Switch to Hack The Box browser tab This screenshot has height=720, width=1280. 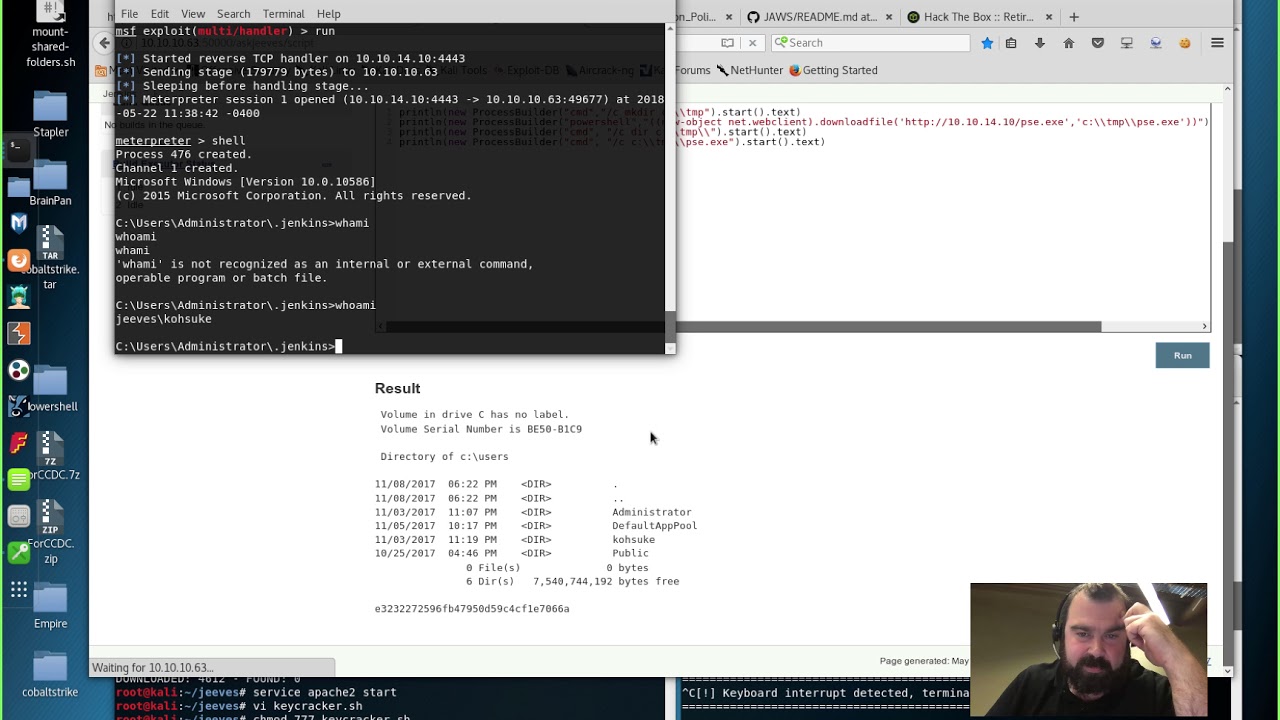pyautogui.click(x=979, y=17)
